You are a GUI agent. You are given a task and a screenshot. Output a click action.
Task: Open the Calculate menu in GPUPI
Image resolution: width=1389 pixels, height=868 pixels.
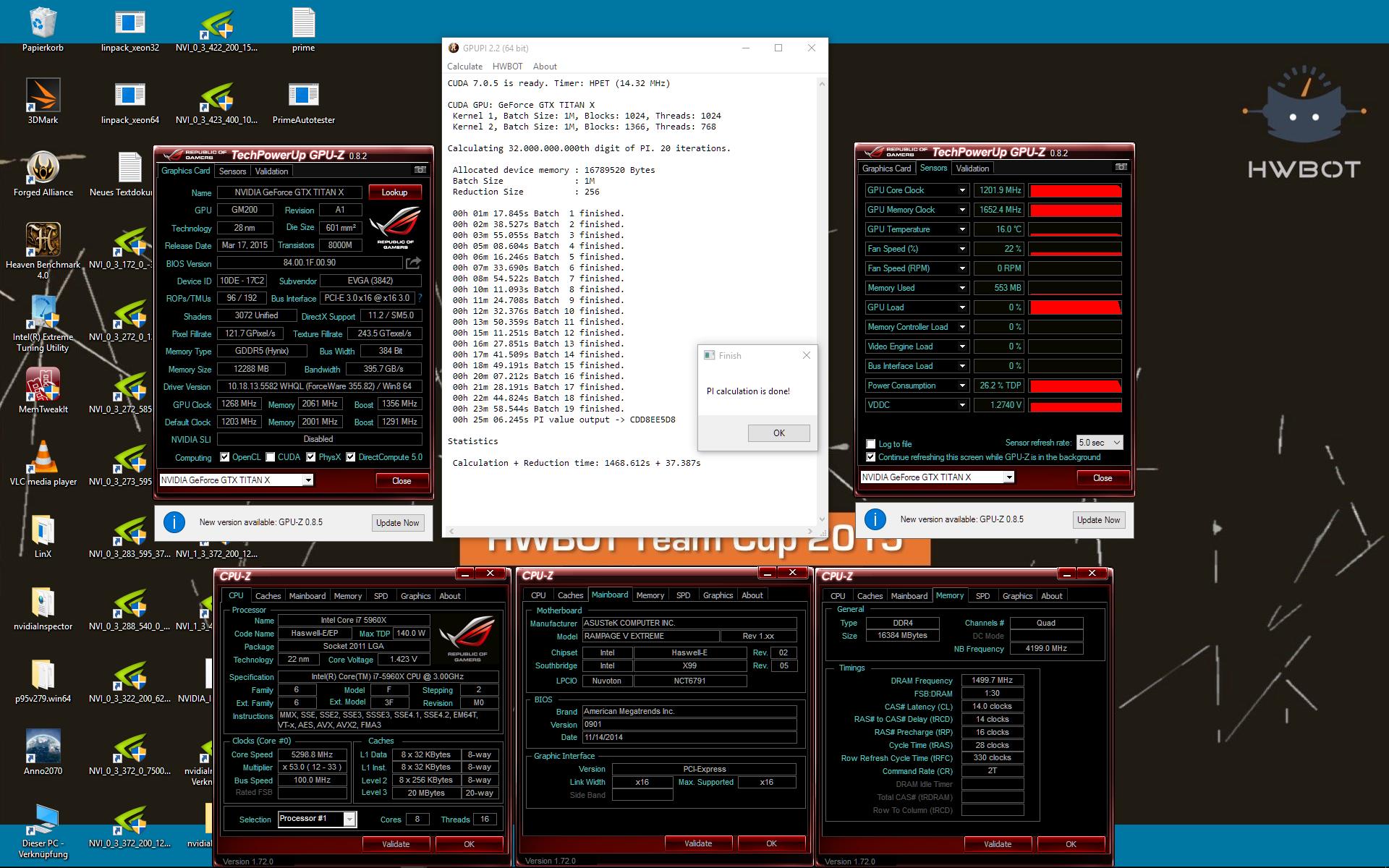click(x=464, y=66)
